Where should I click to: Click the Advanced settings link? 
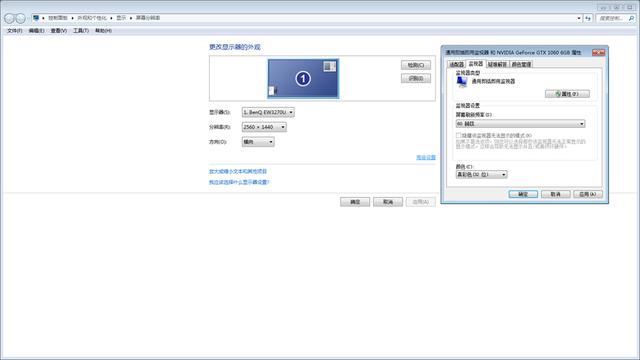point(426,158)
